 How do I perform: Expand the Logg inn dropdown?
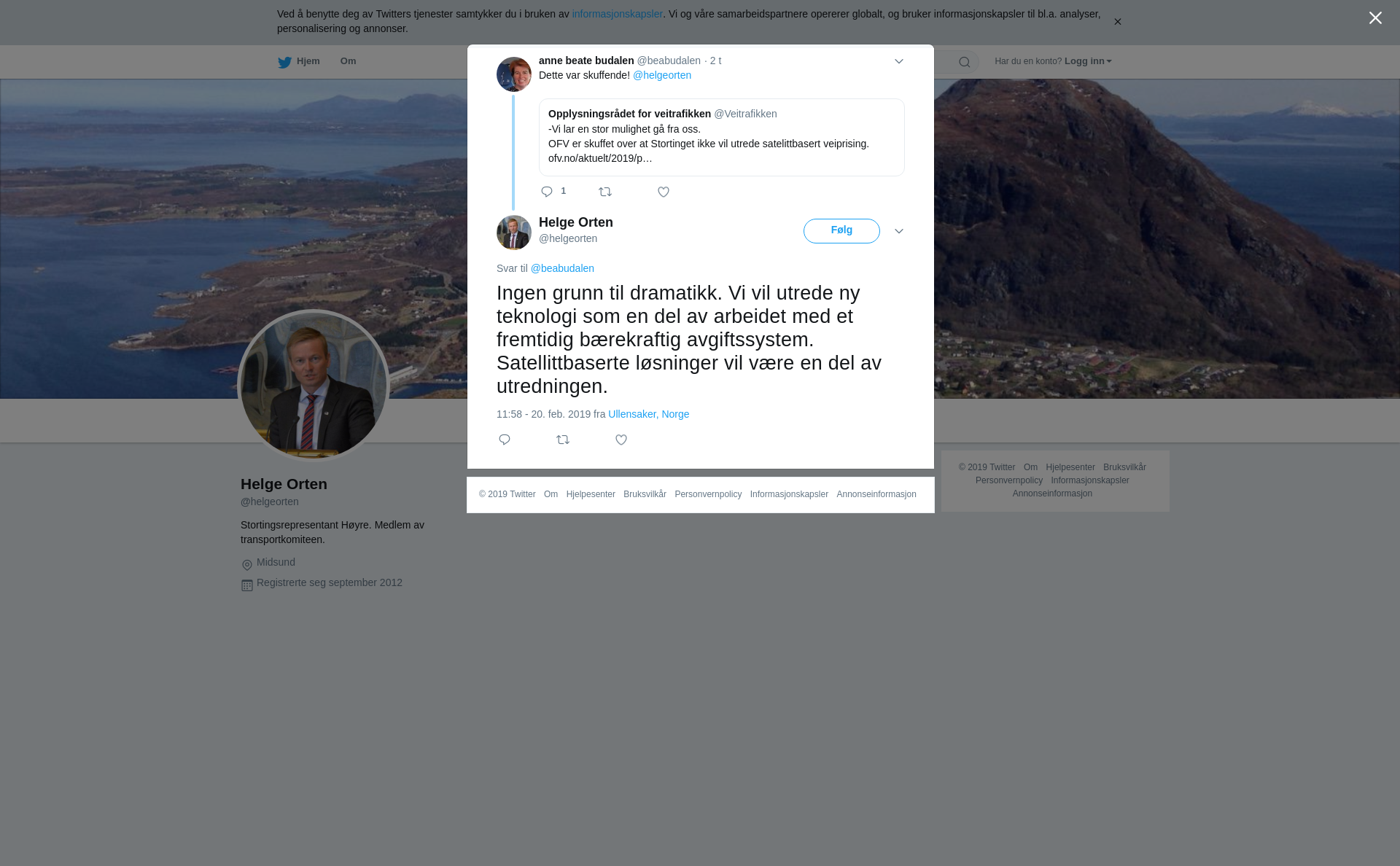pyautogui.click(x=1088, y=61)
